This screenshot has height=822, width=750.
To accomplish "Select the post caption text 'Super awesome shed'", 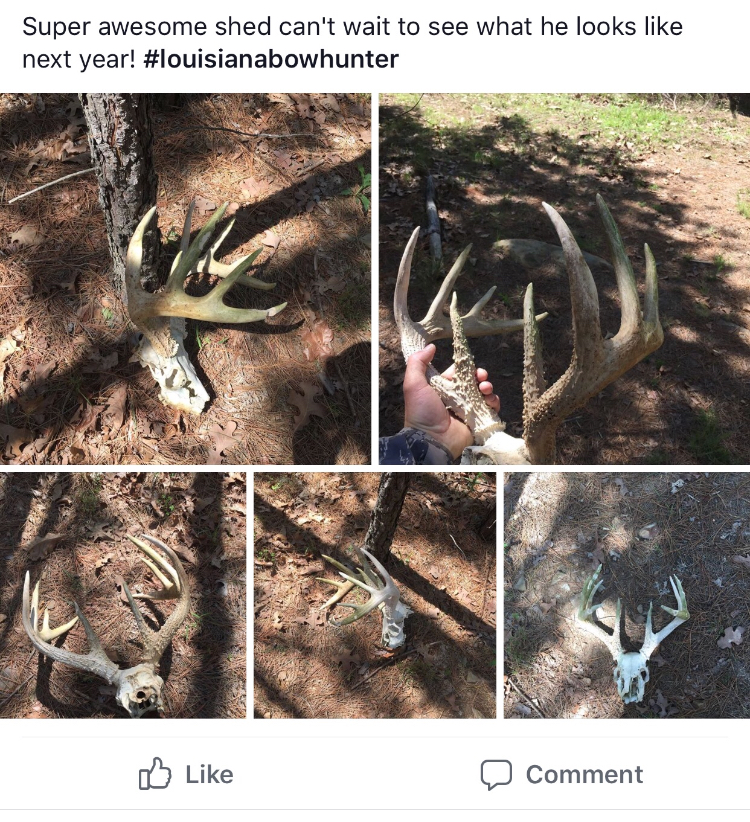I will [154, 27].
